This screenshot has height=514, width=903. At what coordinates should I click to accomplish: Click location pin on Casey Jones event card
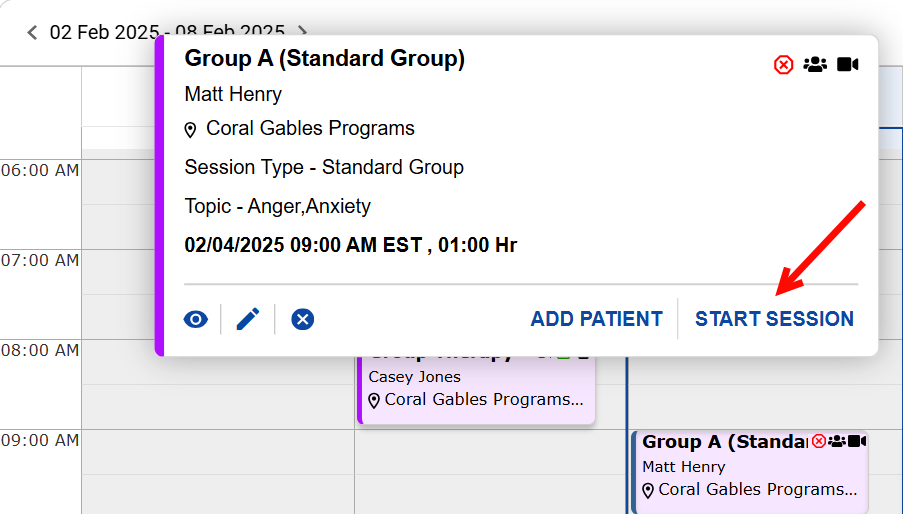pyautogui.click(x=375, y=401)
